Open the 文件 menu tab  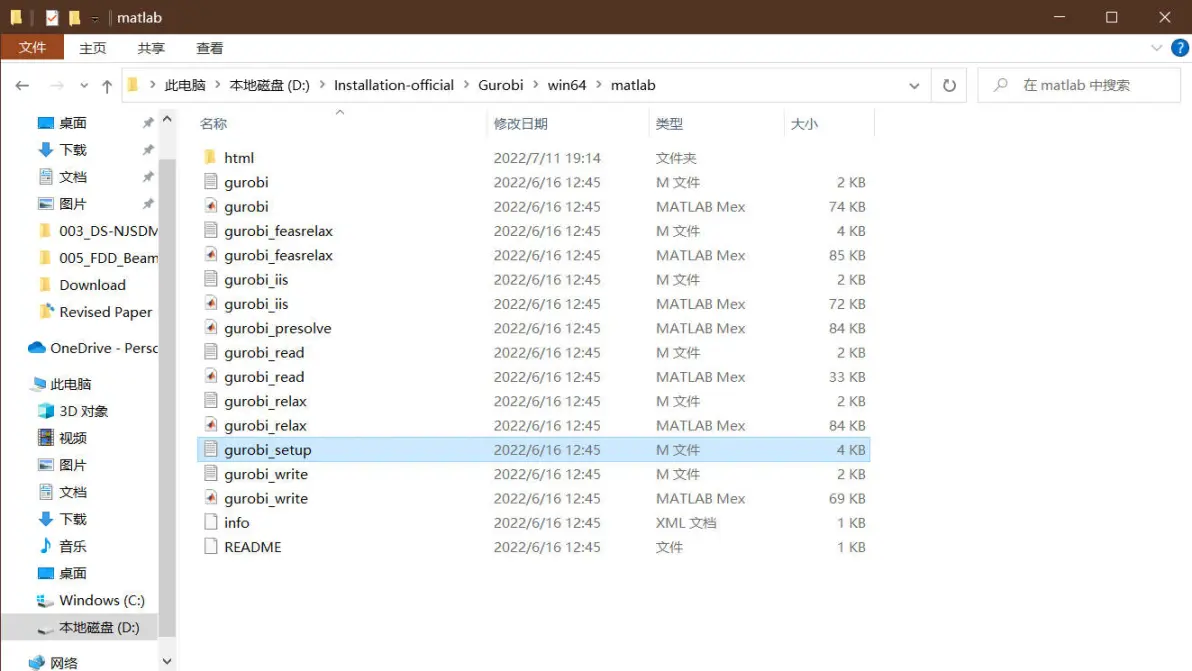[32, 48]
